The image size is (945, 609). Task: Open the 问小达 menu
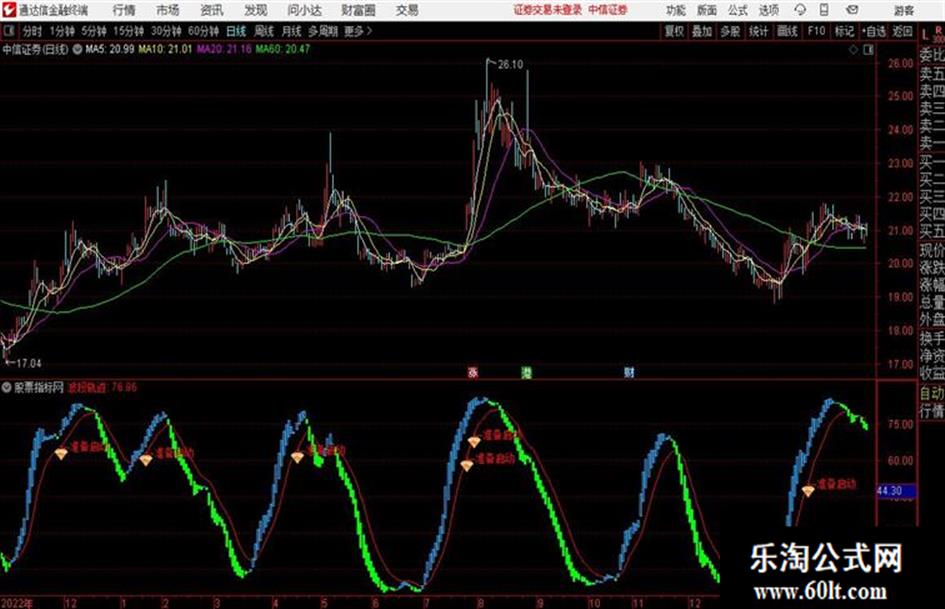tap(304, 10)
